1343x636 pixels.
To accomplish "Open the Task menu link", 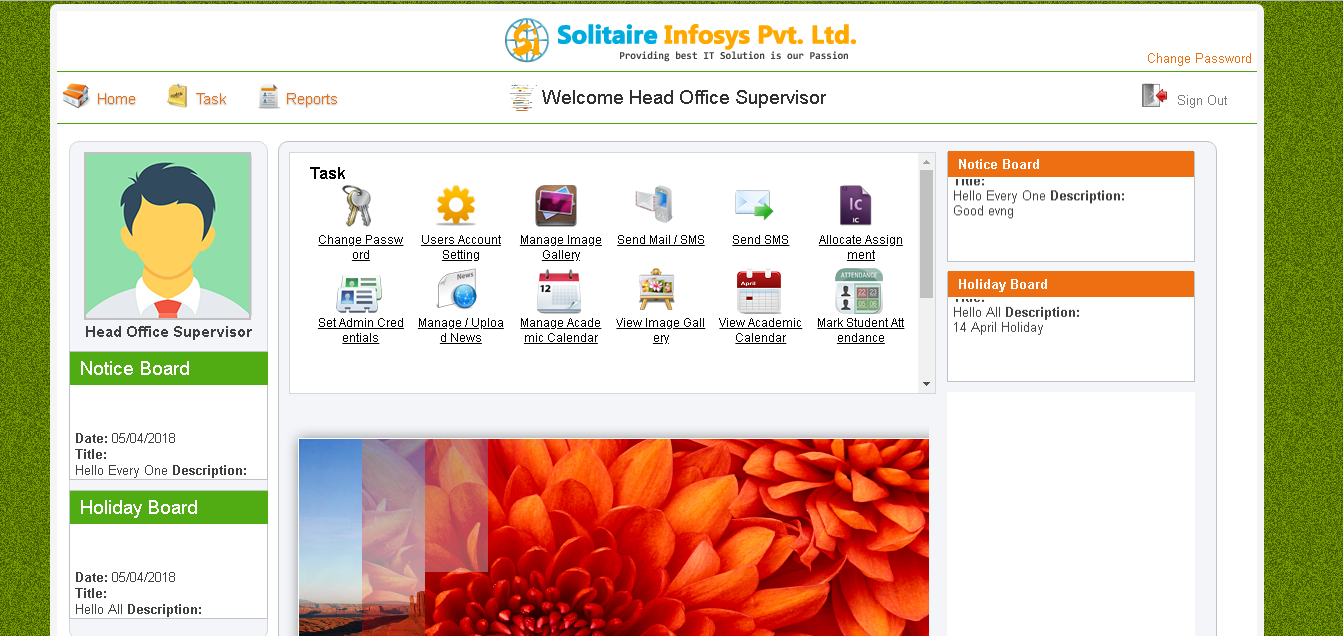I will pos(211,99).
